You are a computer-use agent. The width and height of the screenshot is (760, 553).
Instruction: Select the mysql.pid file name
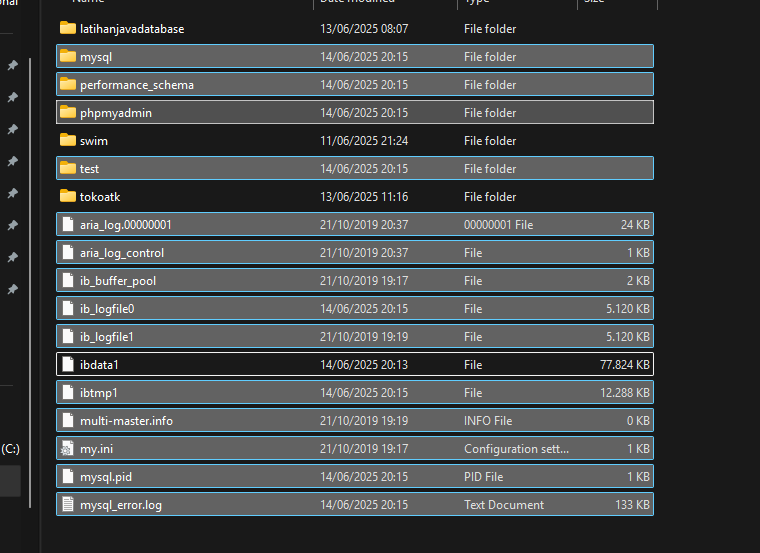[x=106, y=477]
